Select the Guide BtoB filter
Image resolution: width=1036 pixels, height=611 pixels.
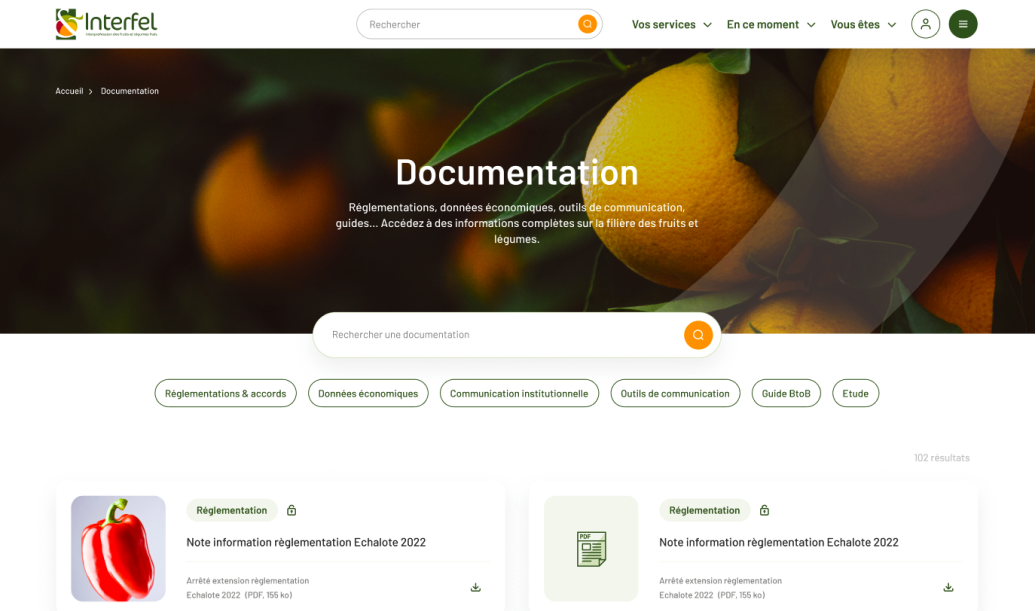click(786, 394)
